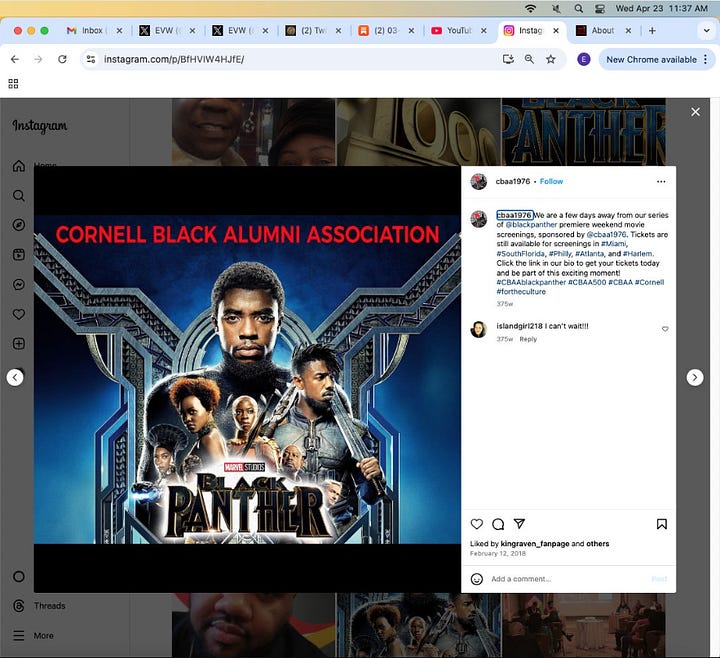
Task: Open Chrome profile avatar E
Action: pyautogui.click(x=584, y=59)
